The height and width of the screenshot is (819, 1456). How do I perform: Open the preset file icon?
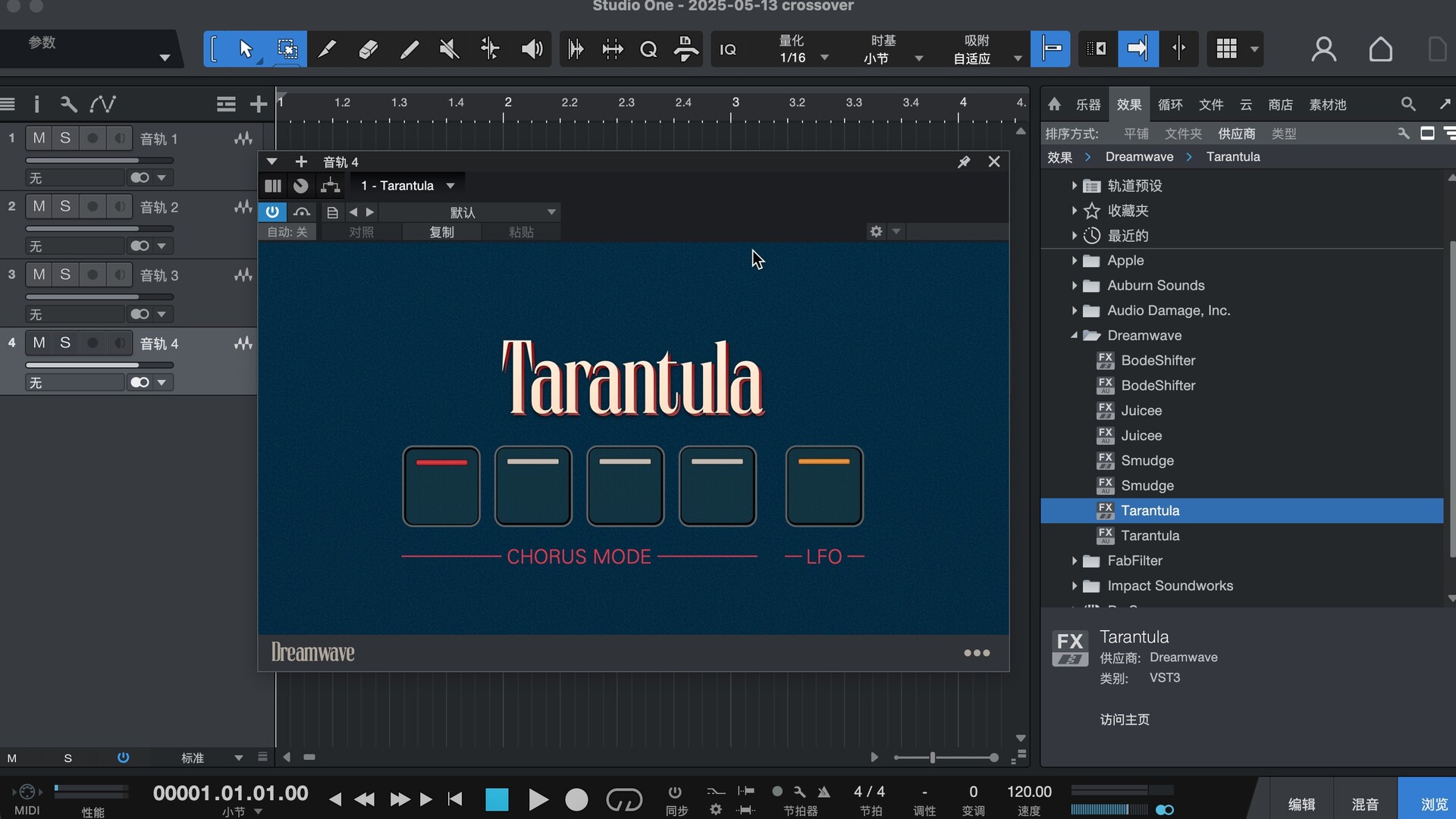(x=332, y=212)
